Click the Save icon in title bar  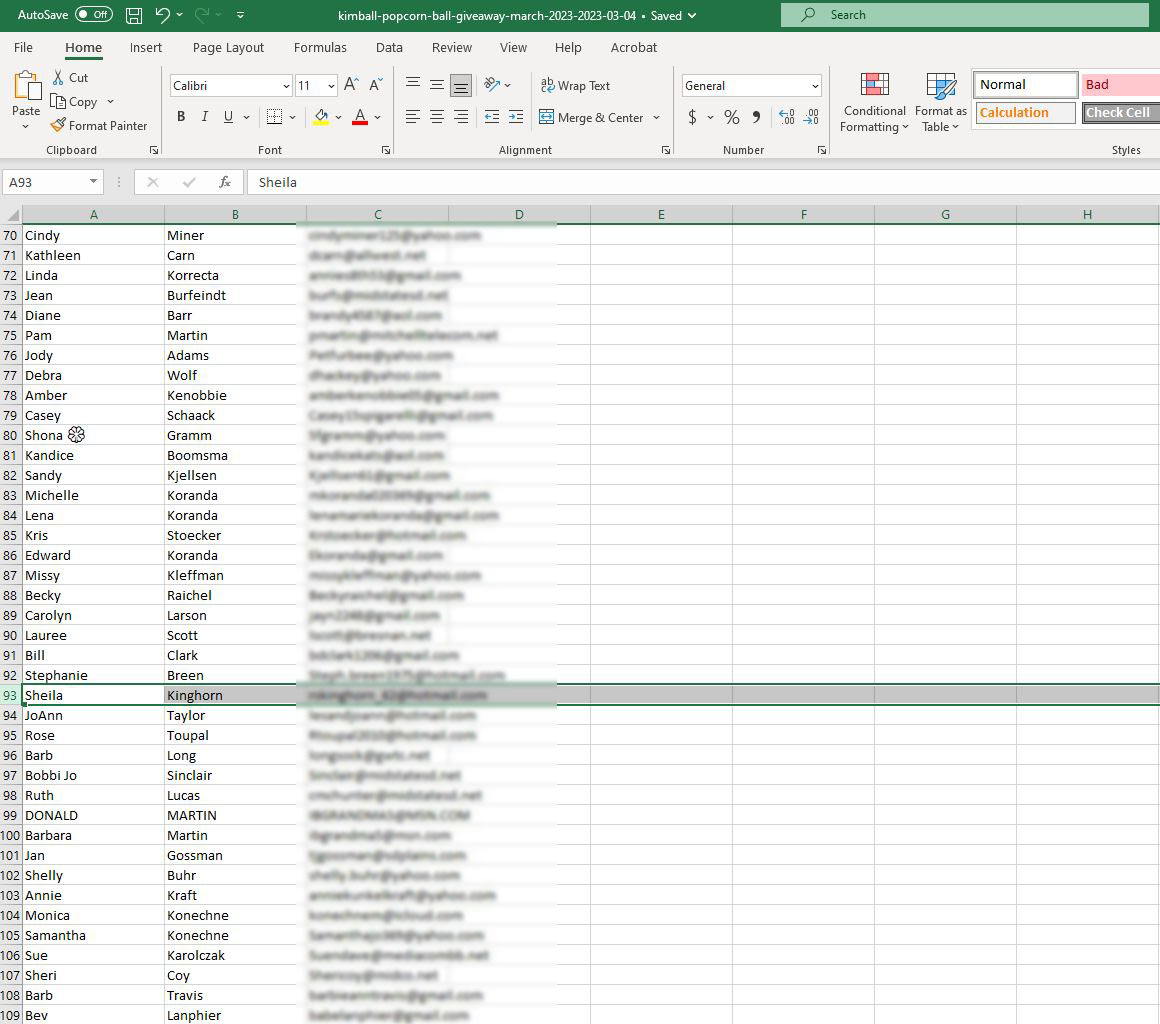(134, 15)
